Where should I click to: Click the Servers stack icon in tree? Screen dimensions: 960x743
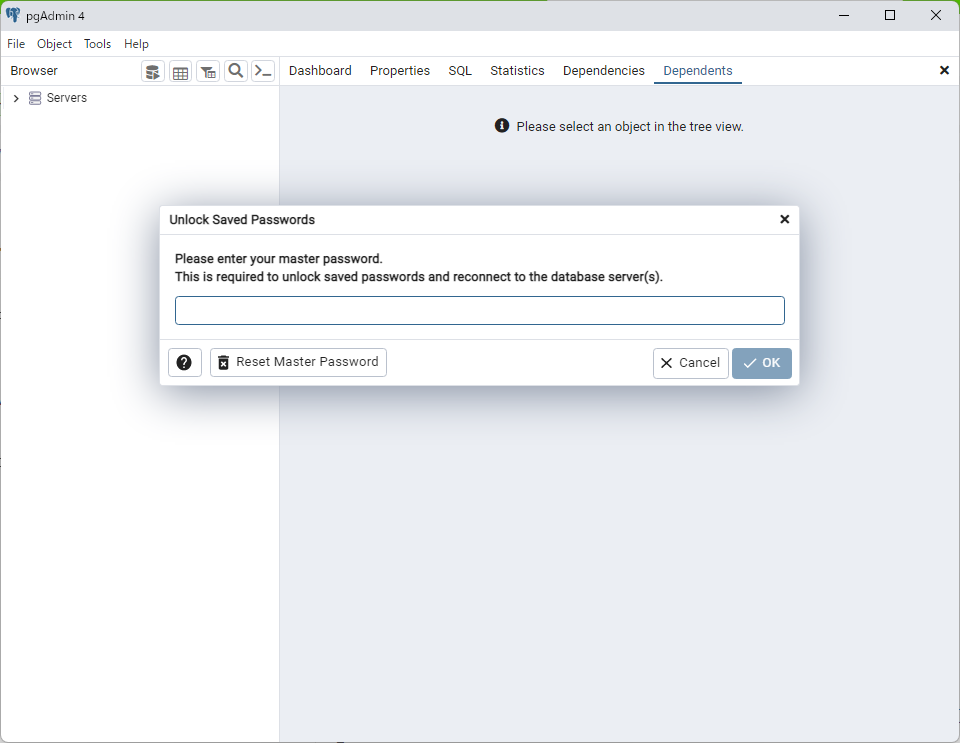36,98
